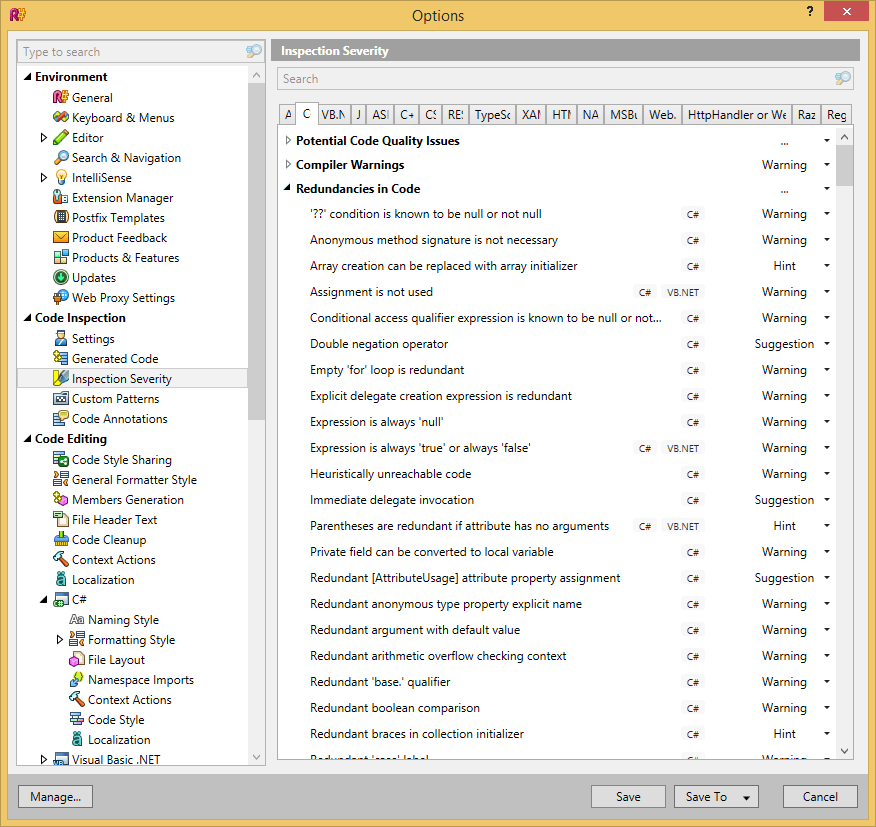Click the Postfix Templates icon

tap(60, 218)
